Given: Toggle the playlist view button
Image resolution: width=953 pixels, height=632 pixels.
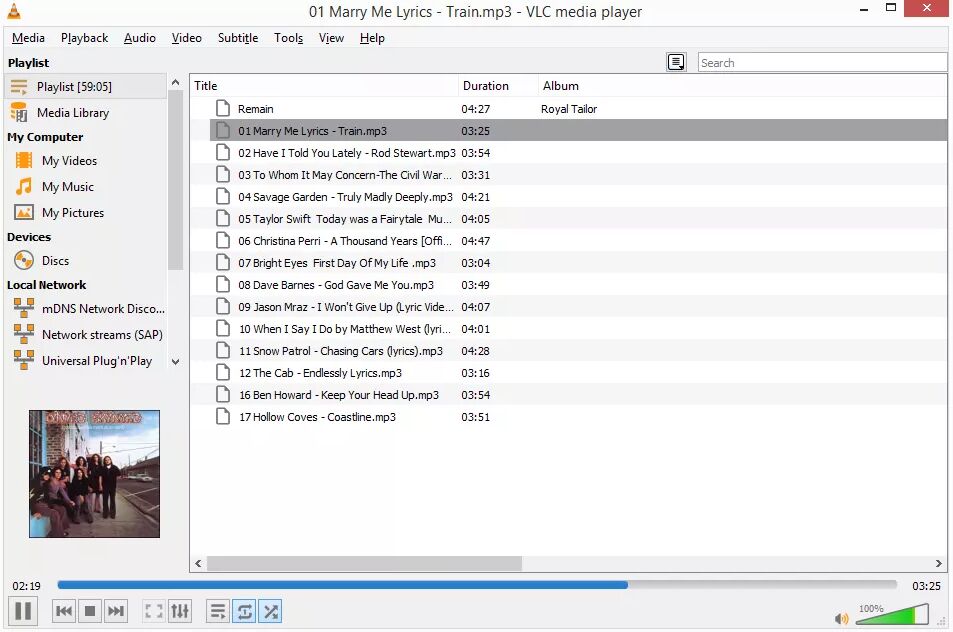Looking at the screenshot, I should (x=218, y=611).
